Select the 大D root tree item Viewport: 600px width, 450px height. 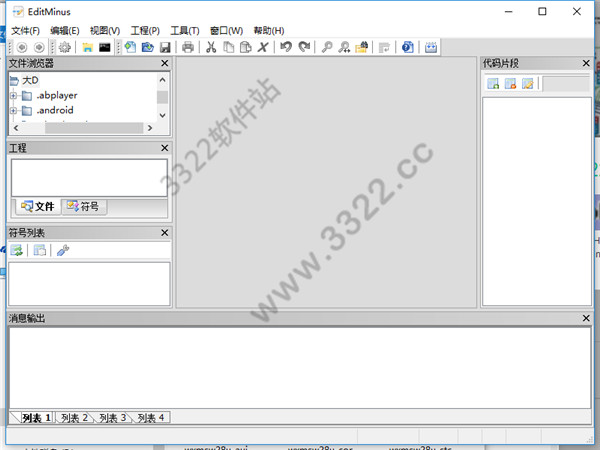(x=30, y=80)
